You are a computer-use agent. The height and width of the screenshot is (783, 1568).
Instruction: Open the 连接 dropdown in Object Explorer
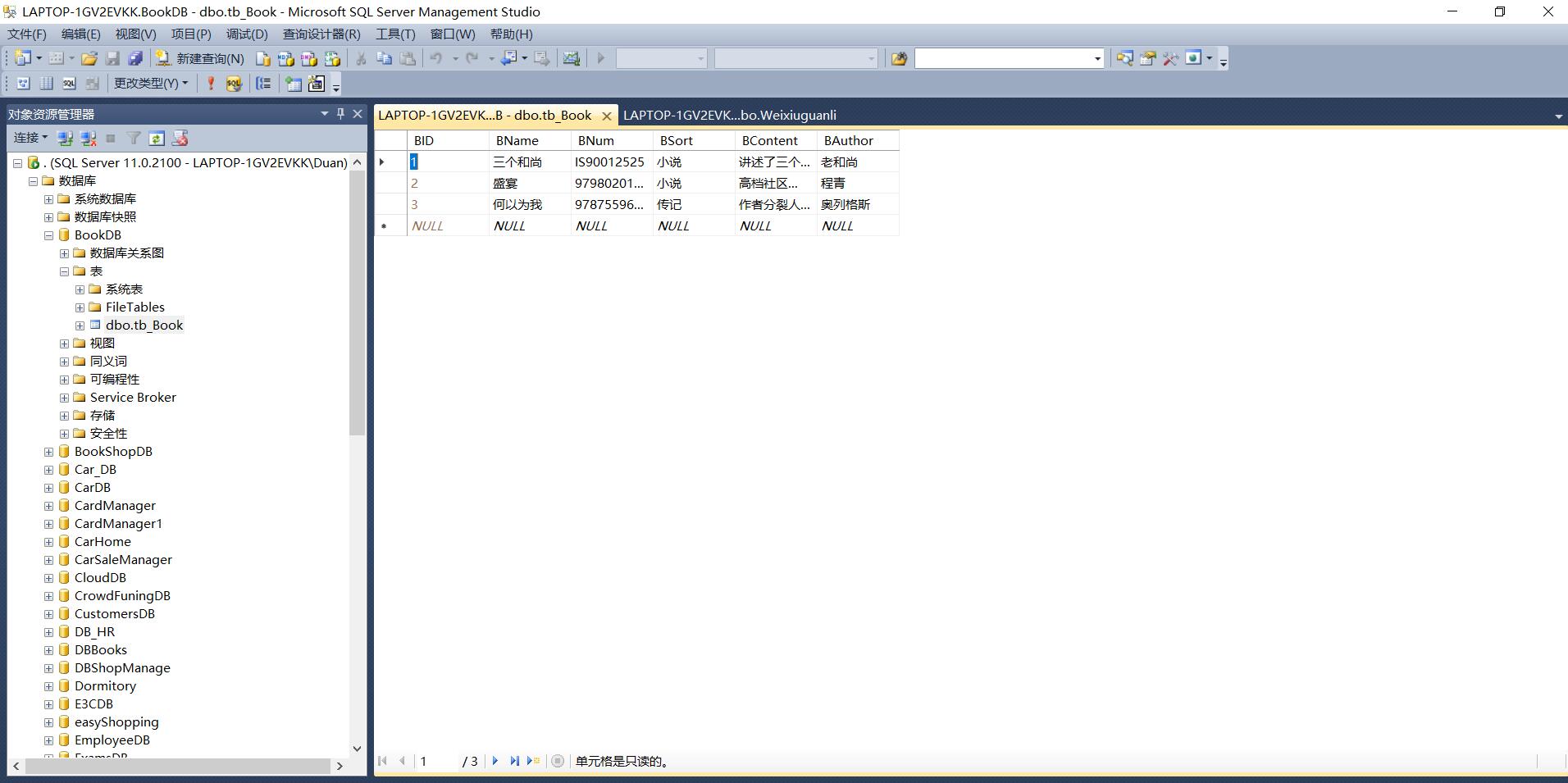coord(31,138)
